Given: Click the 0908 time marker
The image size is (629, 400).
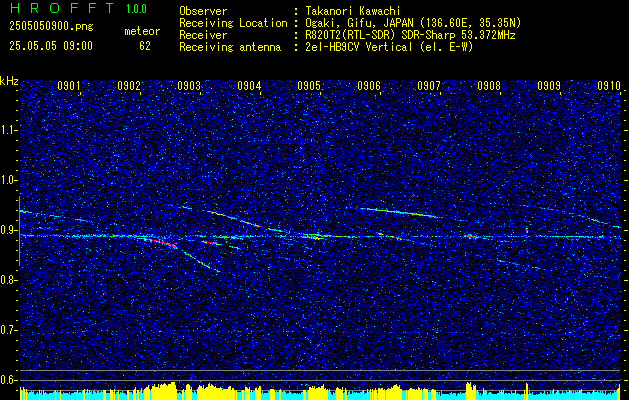Looking at the screenshot, I should click(x=489, y=86).
